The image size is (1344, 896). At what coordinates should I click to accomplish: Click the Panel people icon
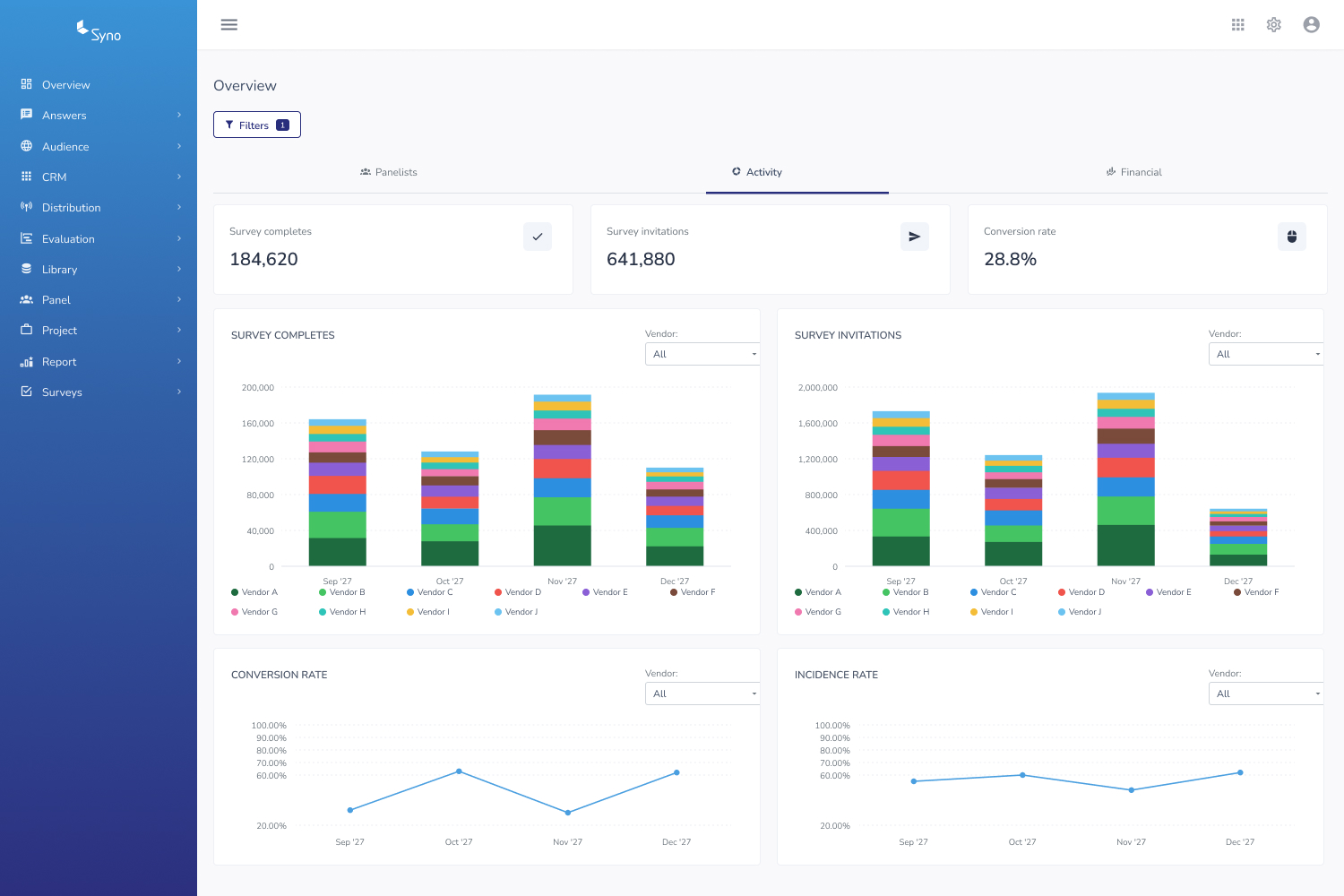(x=27, y=299)
